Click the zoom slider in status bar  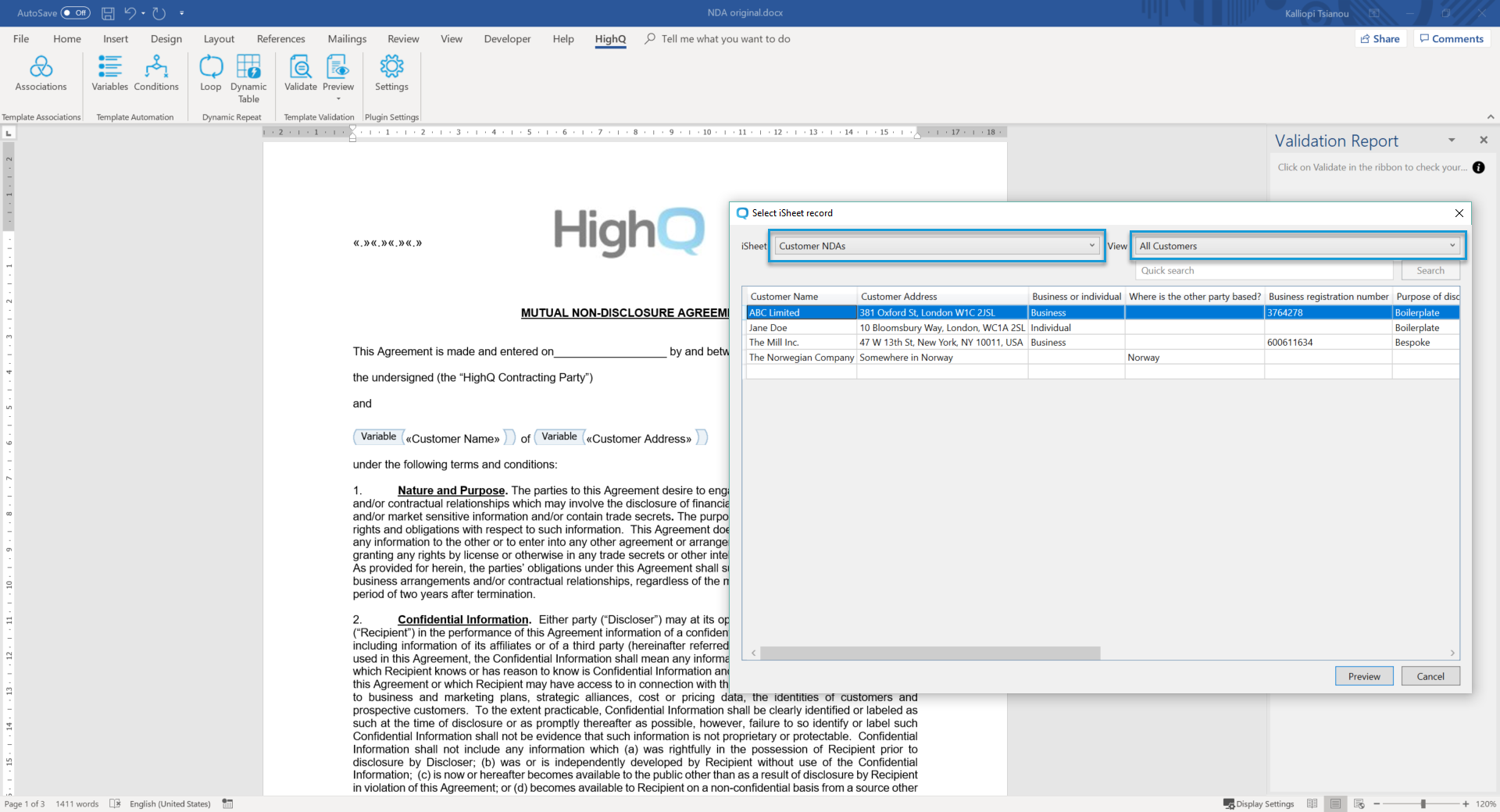1423,803
